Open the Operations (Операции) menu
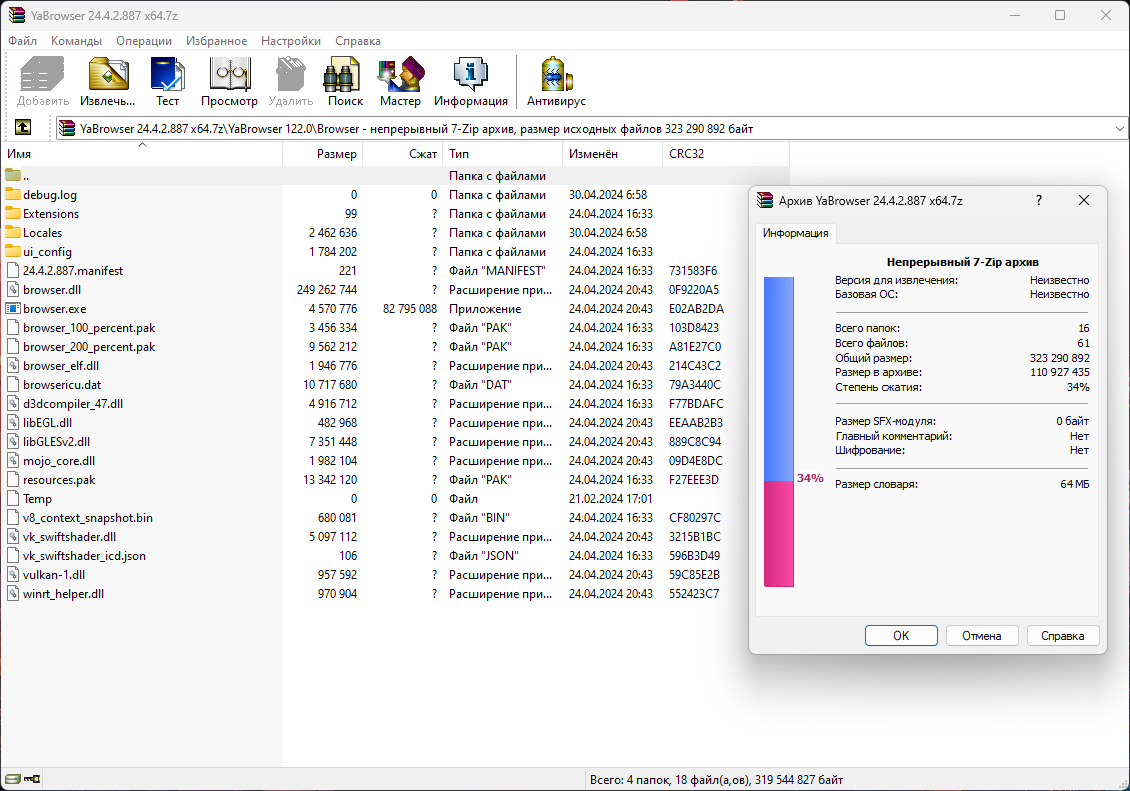Screen dimensions: 1130x791 pos(144,41)
